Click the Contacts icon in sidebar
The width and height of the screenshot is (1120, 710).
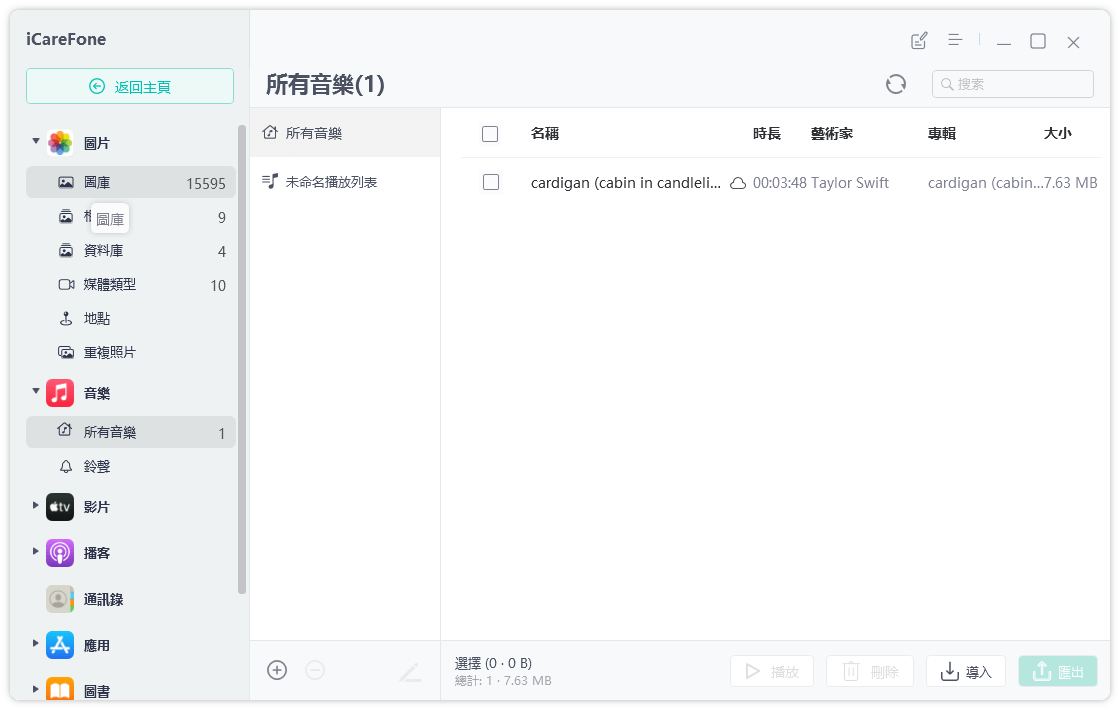coord(60,599)
